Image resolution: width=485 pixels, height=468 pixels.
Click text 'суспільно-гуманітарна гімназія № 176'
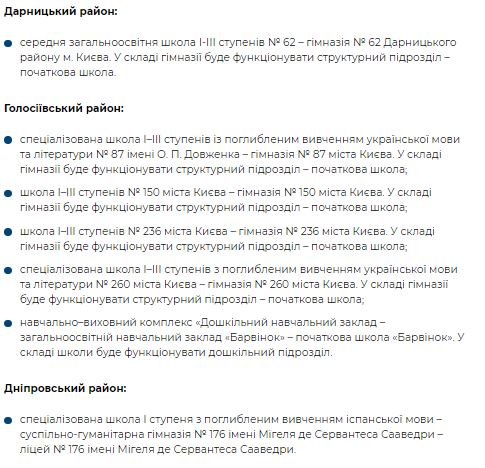tap(121, 435)
